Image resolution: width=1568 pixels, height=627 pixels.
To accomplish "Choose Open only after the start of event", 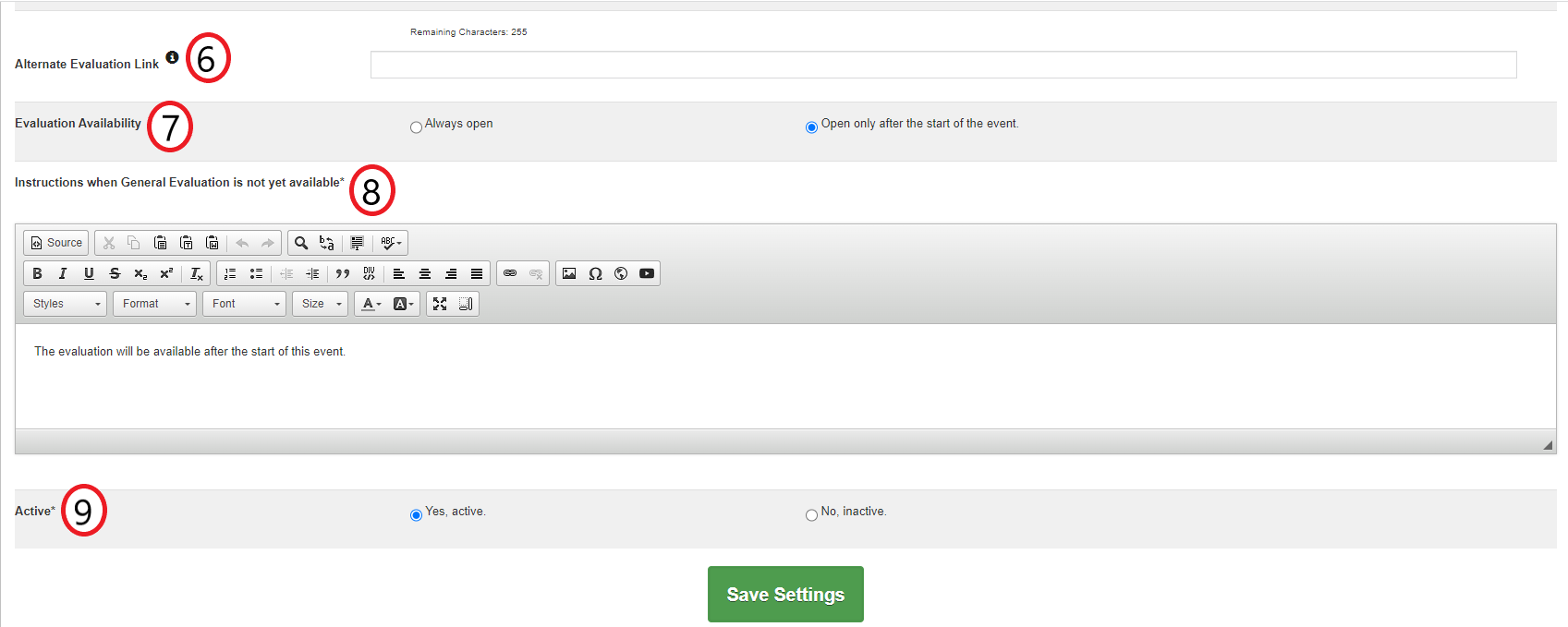I will click(811, 127).
